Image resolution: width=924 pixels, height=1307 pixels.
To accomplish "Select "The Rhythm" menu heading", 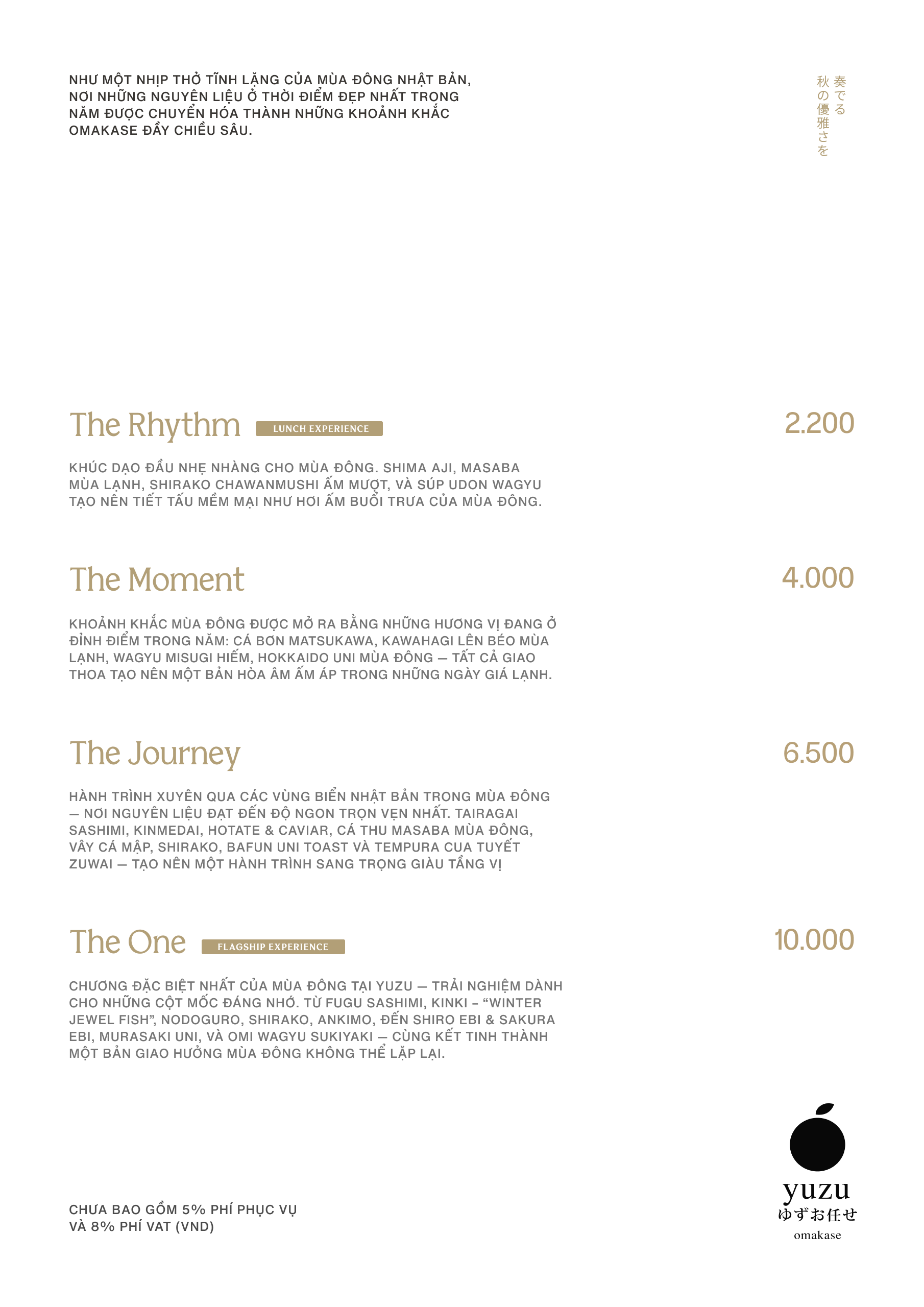I will click(x=155, y=425).
